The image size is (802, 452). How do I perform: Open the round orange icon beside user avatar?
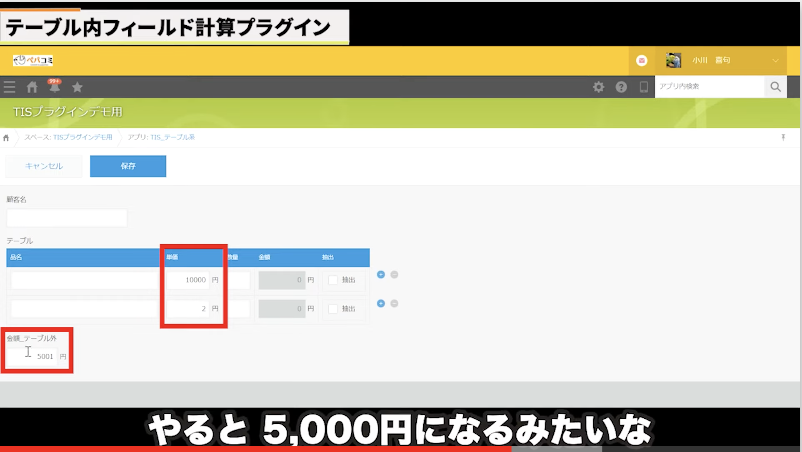pos(641,61)
